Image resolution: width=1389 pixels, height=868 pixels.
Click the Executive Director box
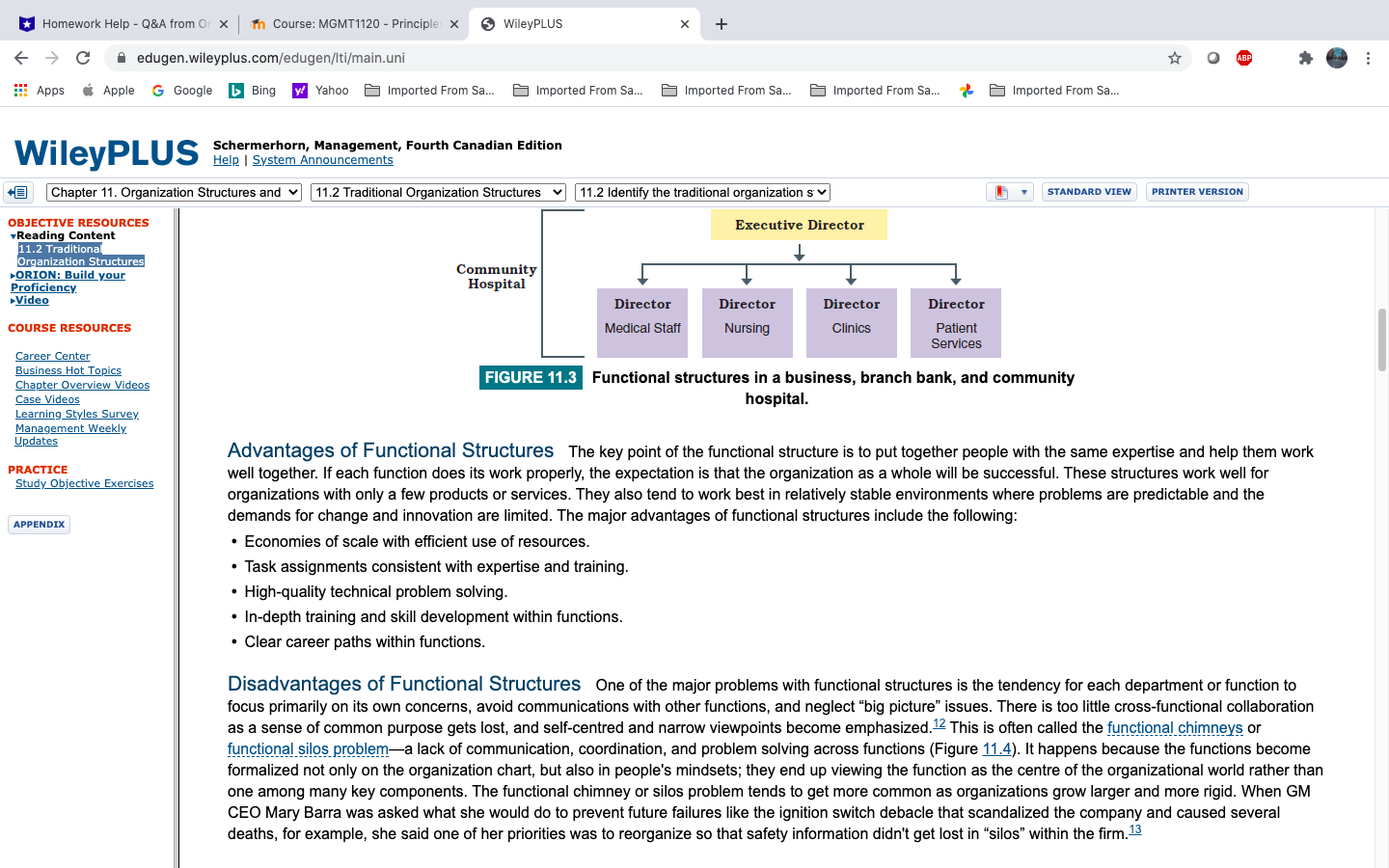[x=799, y=225]
